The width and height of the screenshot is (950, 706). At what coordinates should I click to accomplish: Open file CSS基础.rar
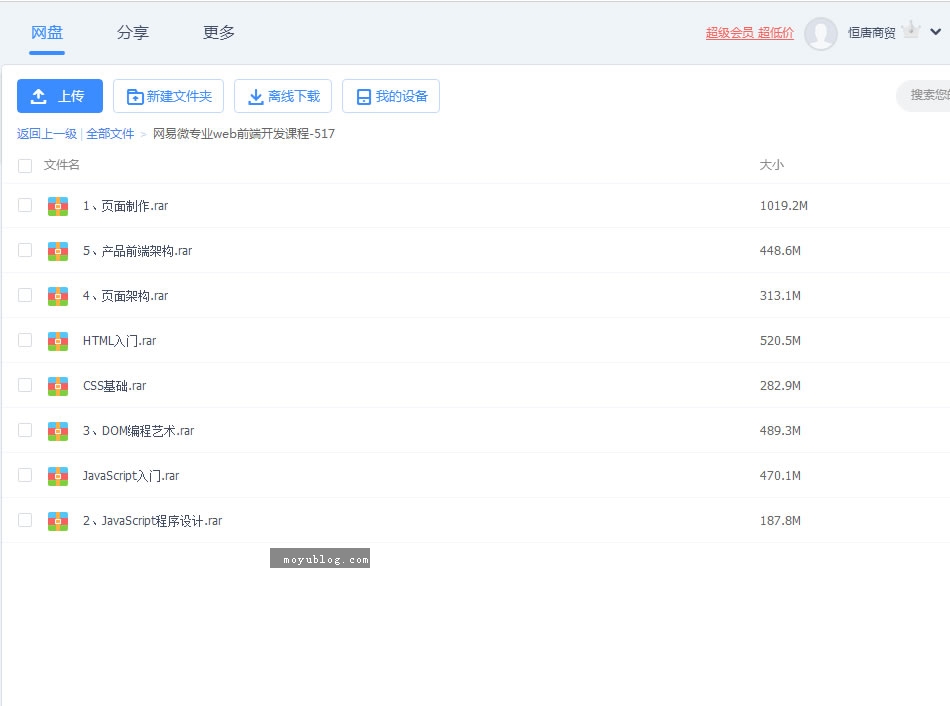115,386
